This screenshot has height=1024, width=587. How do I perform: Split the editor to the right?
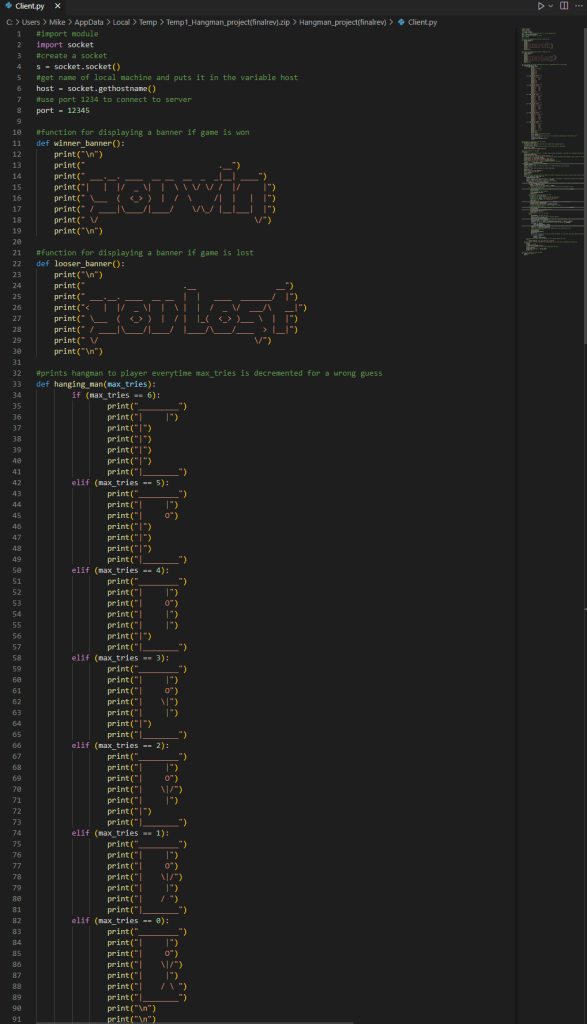[564, 6]
